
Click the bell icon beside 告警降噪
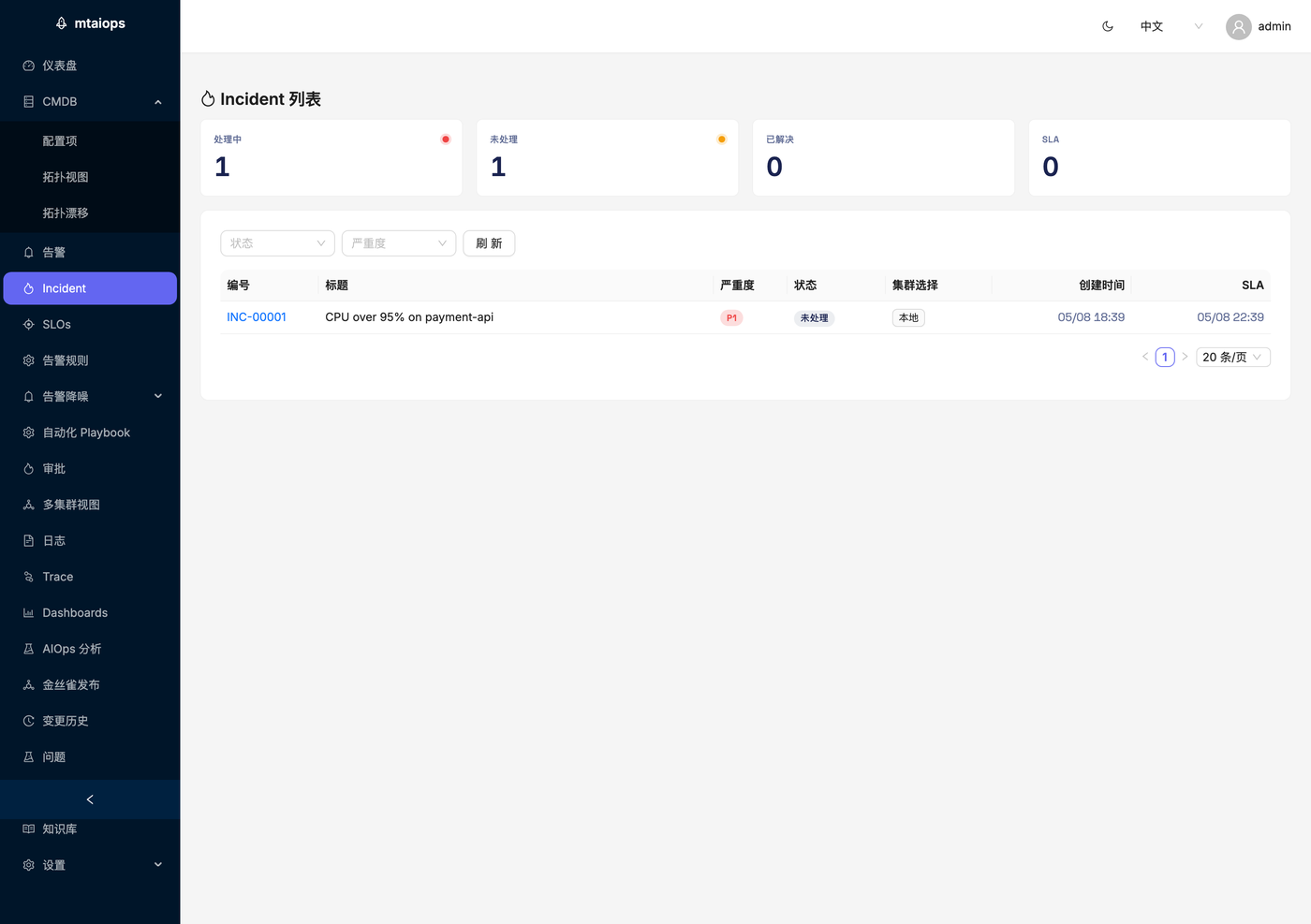tap(29, 397)
